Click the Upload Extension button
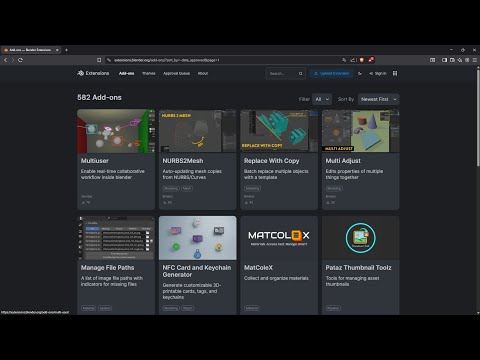 [x=331, y=73]
